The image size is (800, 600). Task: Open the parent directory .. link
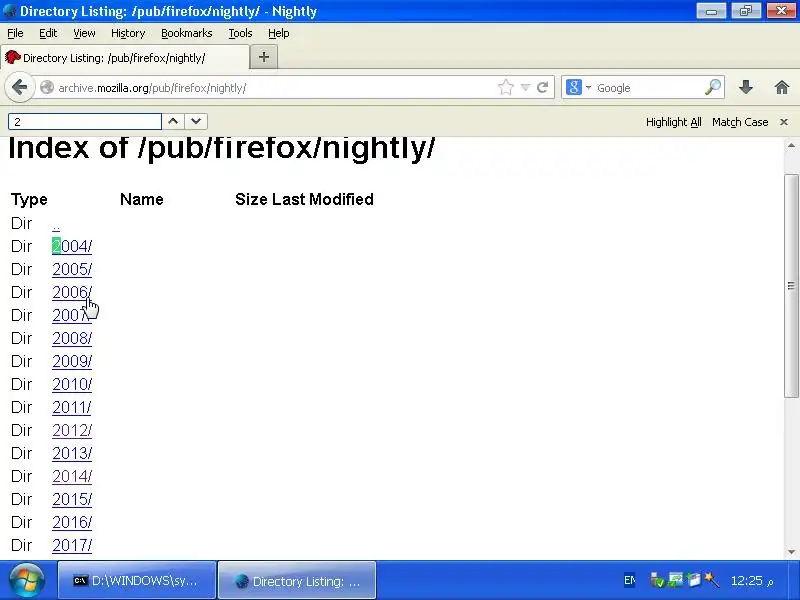point(56,224)
